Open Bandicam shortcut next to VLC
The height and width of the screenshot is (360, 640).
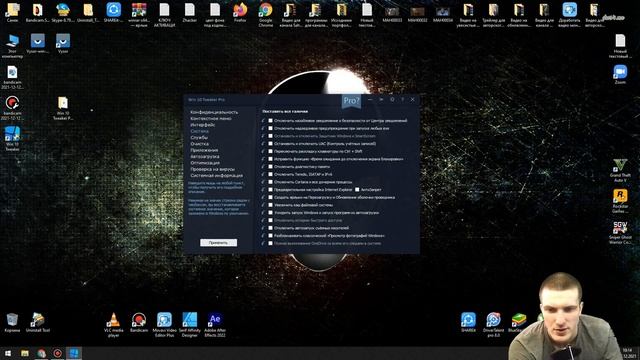tap(139, 322)
